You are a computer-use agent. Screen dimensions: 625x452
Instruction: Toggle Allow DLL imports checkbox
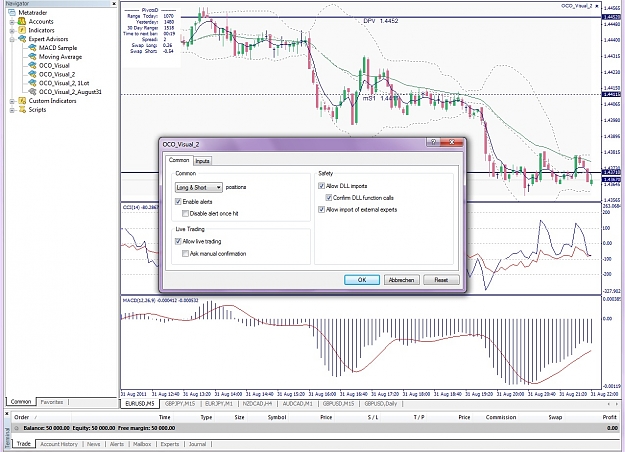pyautogui.click(x=322, y=186)
